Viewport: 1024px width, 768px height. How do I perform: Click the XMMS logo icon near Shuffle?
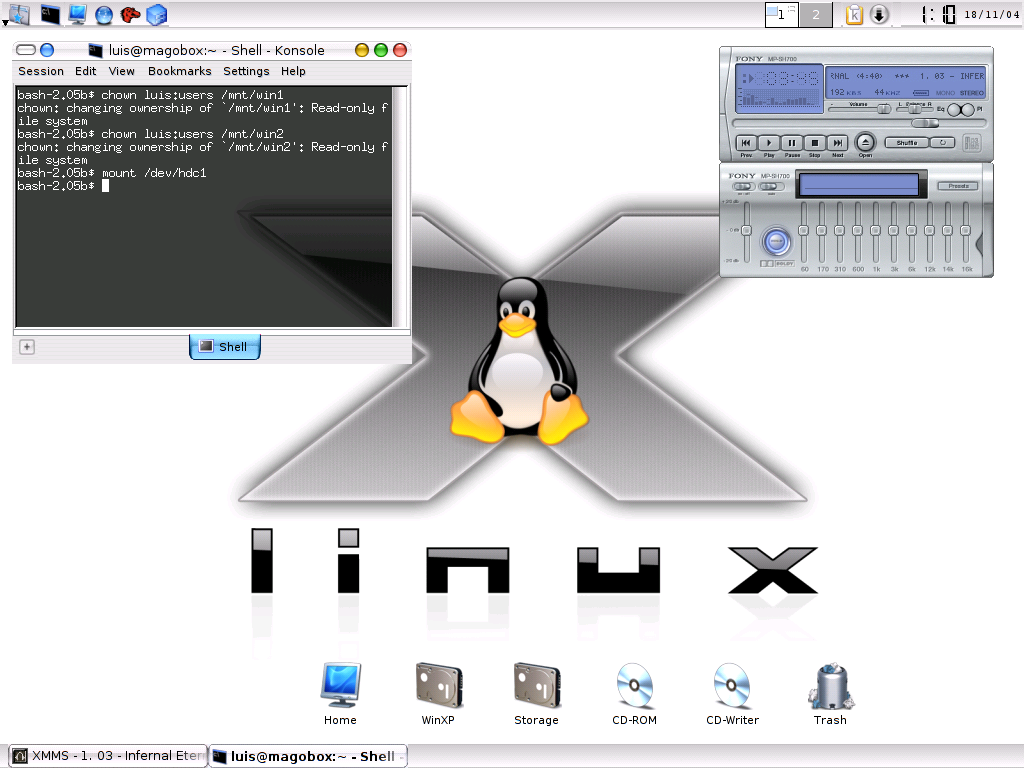pos(972,142)
